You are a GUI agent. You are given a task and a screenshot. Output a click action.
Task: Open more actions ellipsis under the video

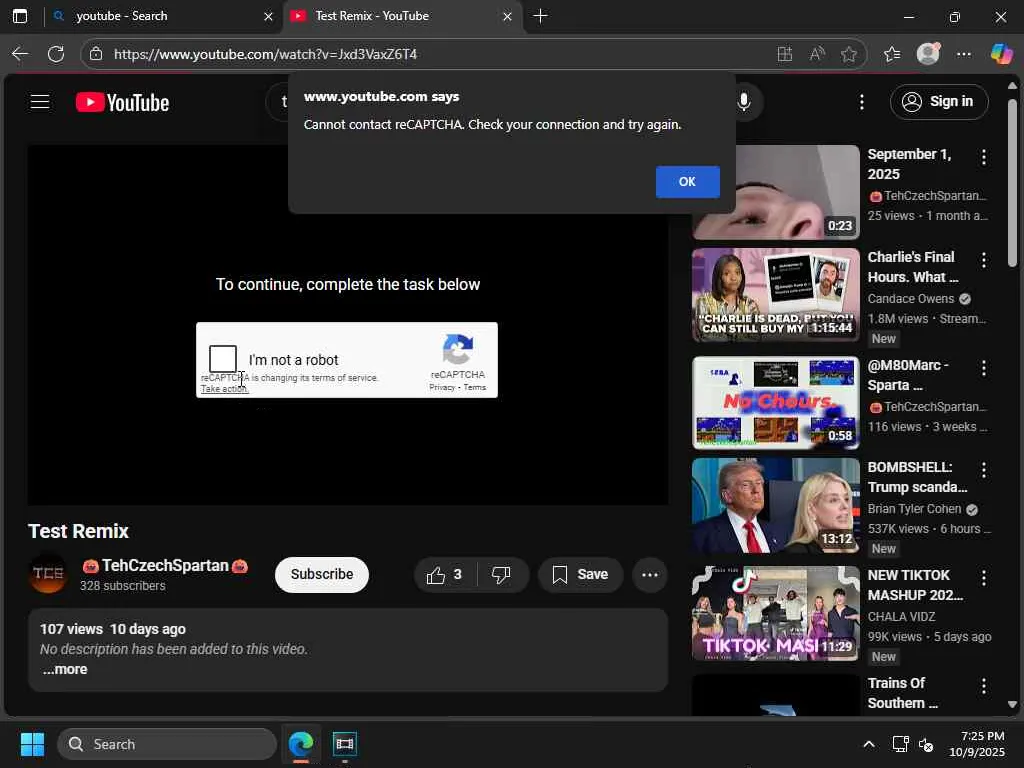coord(649,575)
